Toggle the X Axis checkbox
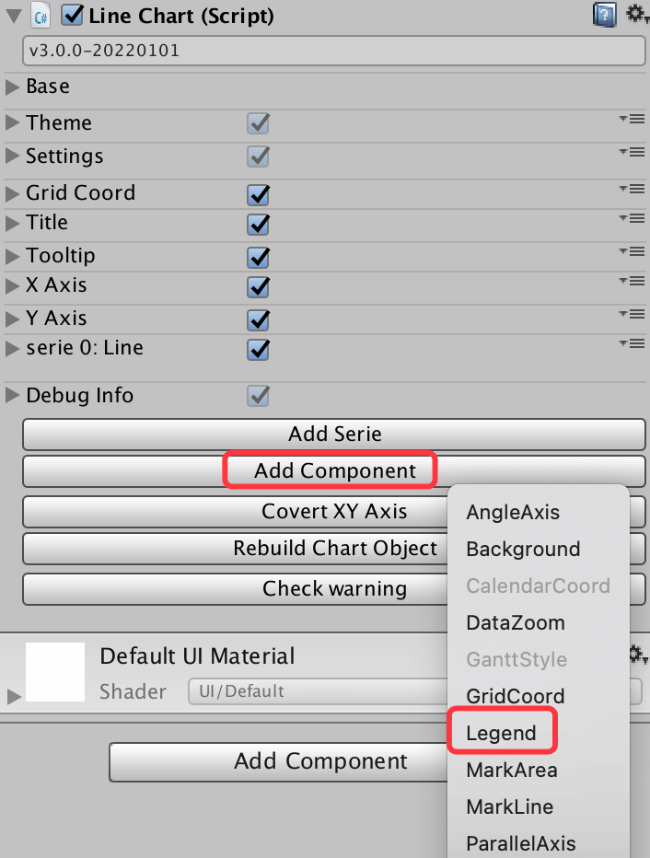This screenshot has height=858, width=650. [259, 287]
